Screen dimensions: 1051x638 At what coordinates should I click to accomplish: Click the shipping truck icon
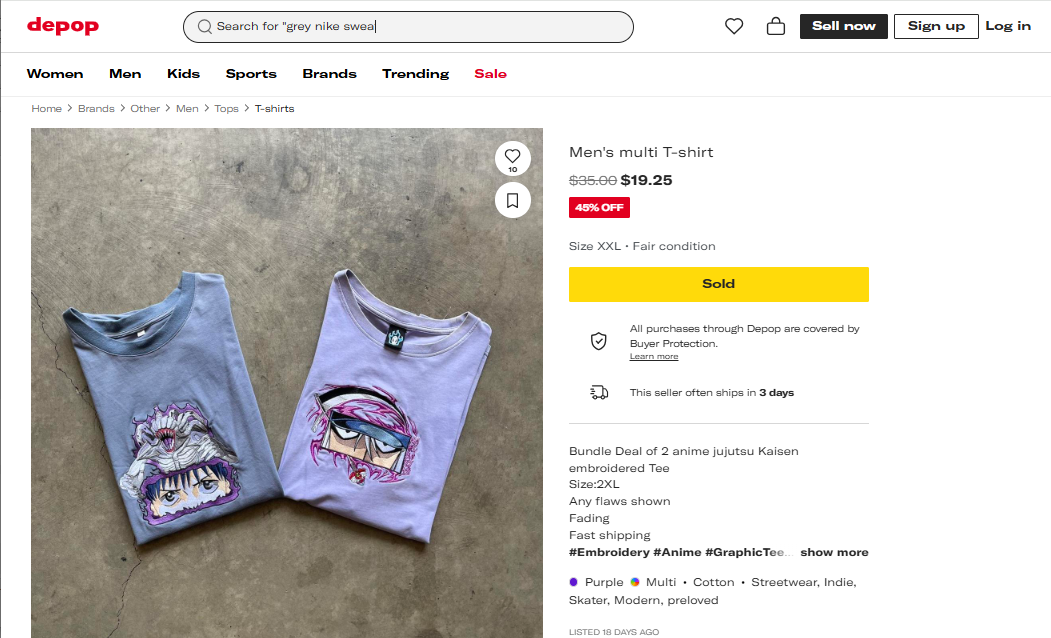(599, 392)
